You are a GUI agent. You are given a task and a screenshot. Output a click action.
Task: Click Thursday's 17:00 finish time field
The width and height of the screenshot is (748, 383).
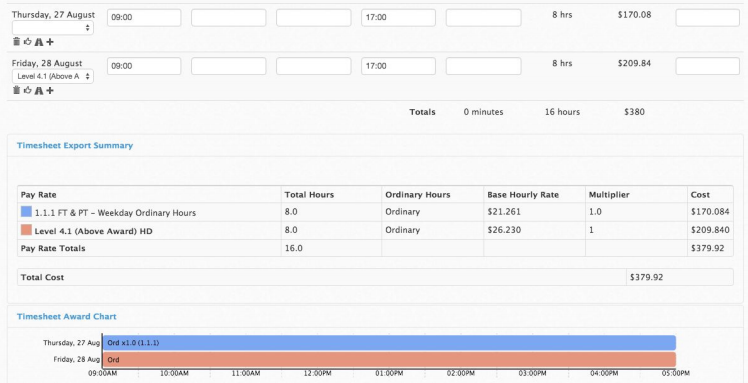tap(398, 18)
